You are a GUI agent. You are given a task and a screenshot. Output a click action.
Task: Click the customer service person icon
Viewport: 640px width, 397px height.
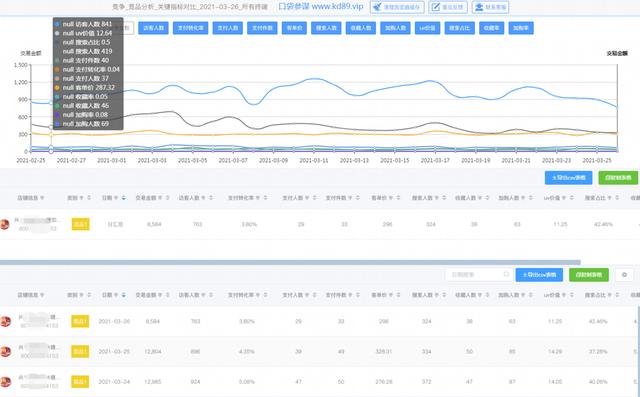click(479, 7)
